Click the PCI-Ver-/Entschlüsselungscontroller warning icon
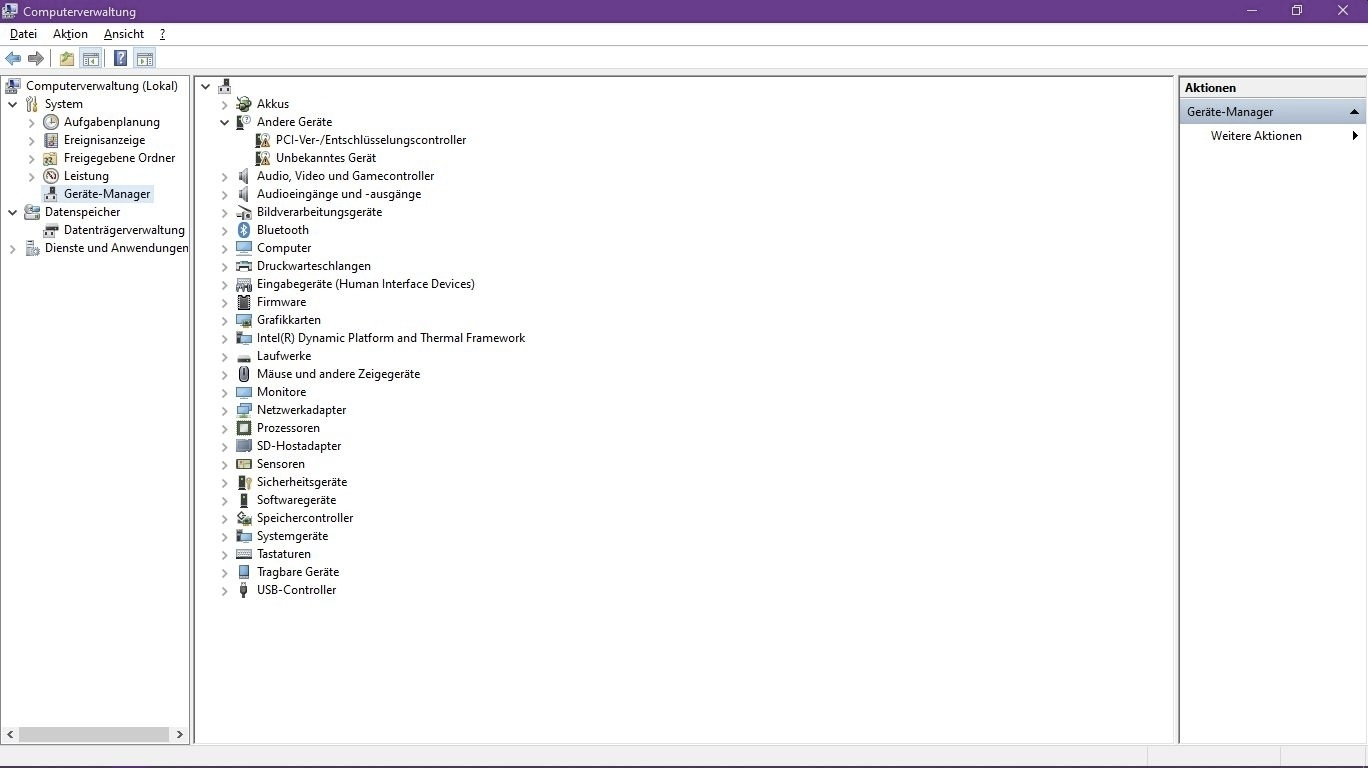 coord(263,140)
